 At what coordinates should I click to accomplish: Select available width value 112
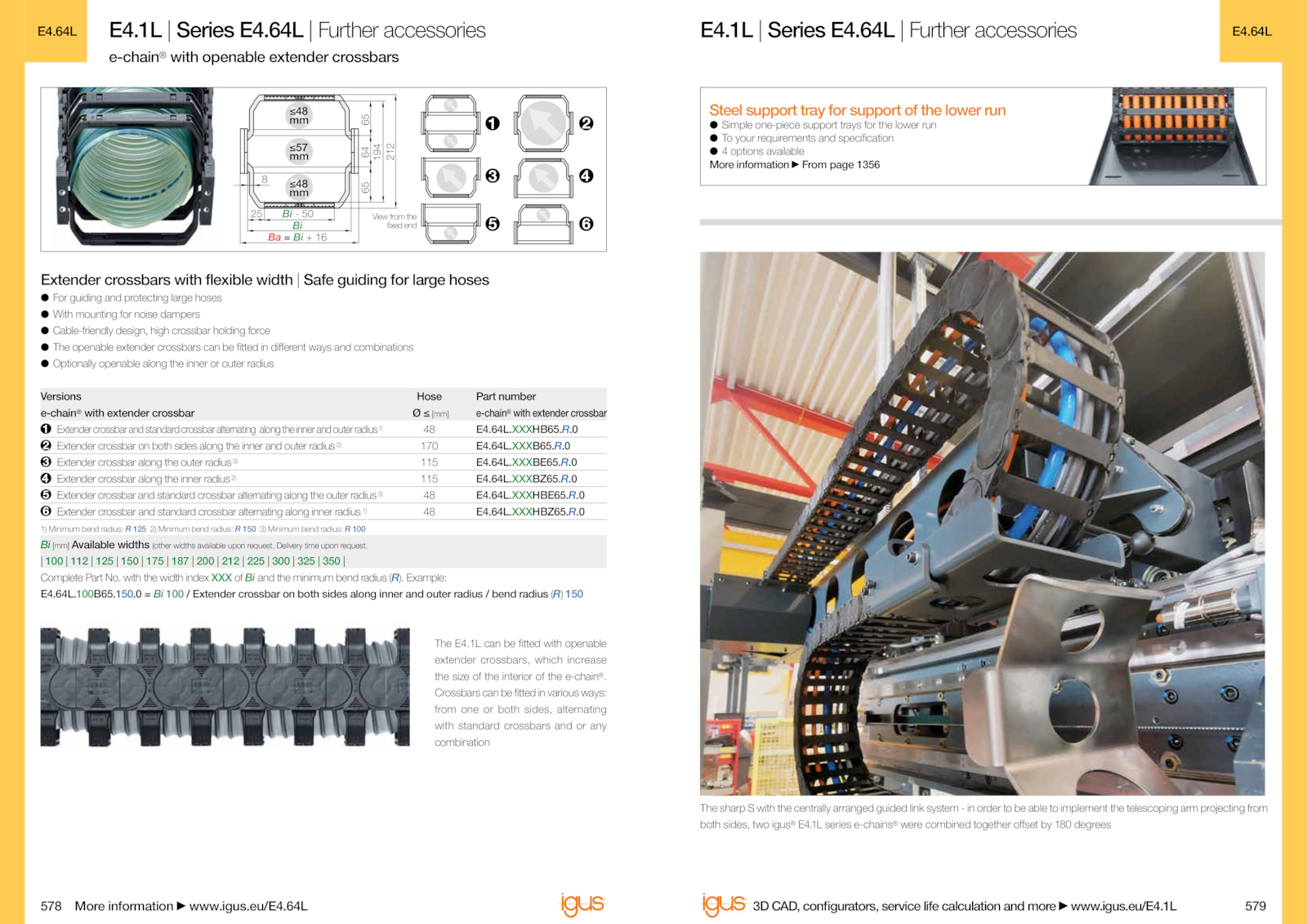pyautogui.click(x=79, y=561)
